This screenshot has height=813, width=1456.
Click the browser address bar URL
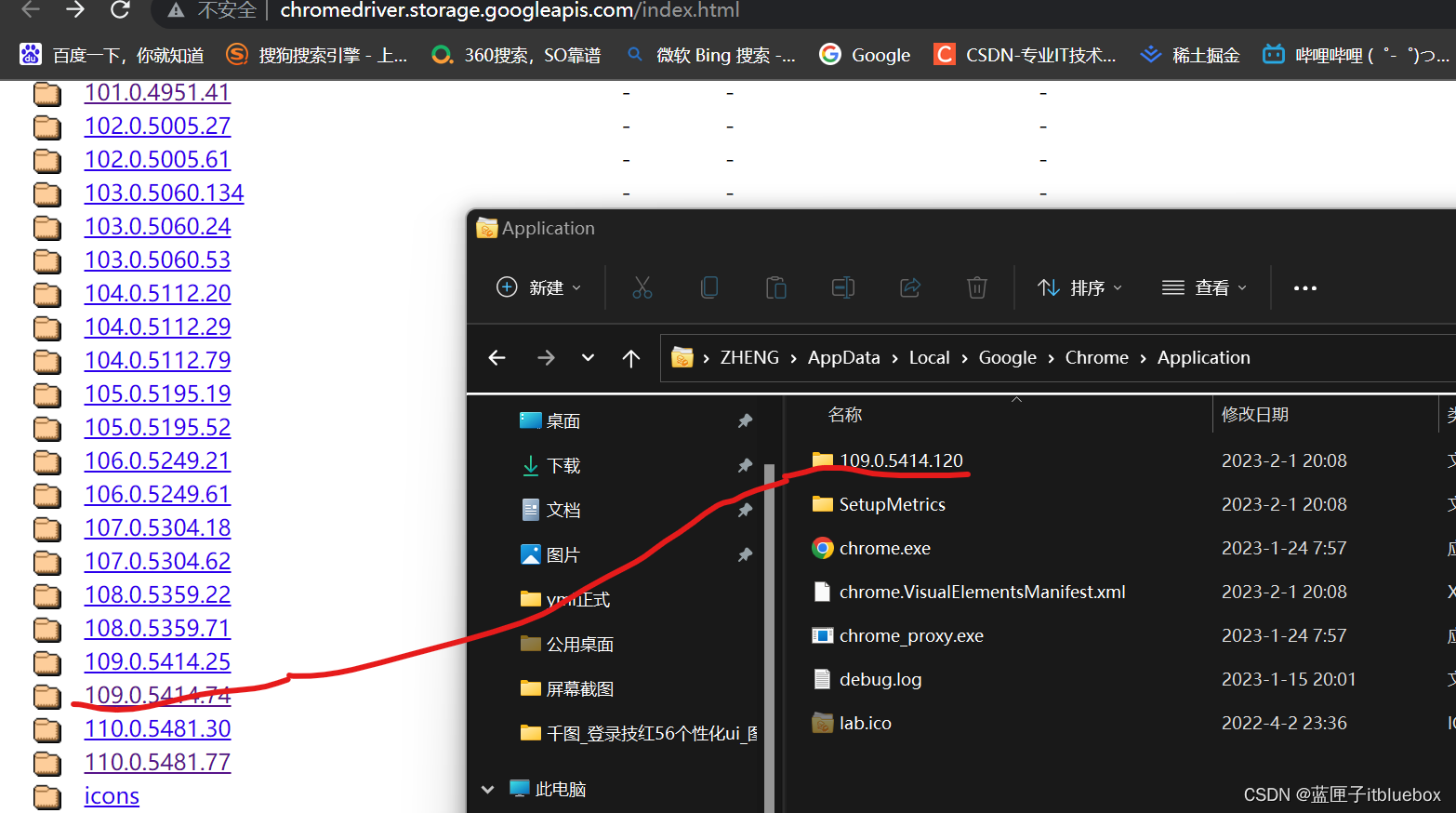pyautogui.click(x=510, y=10)
